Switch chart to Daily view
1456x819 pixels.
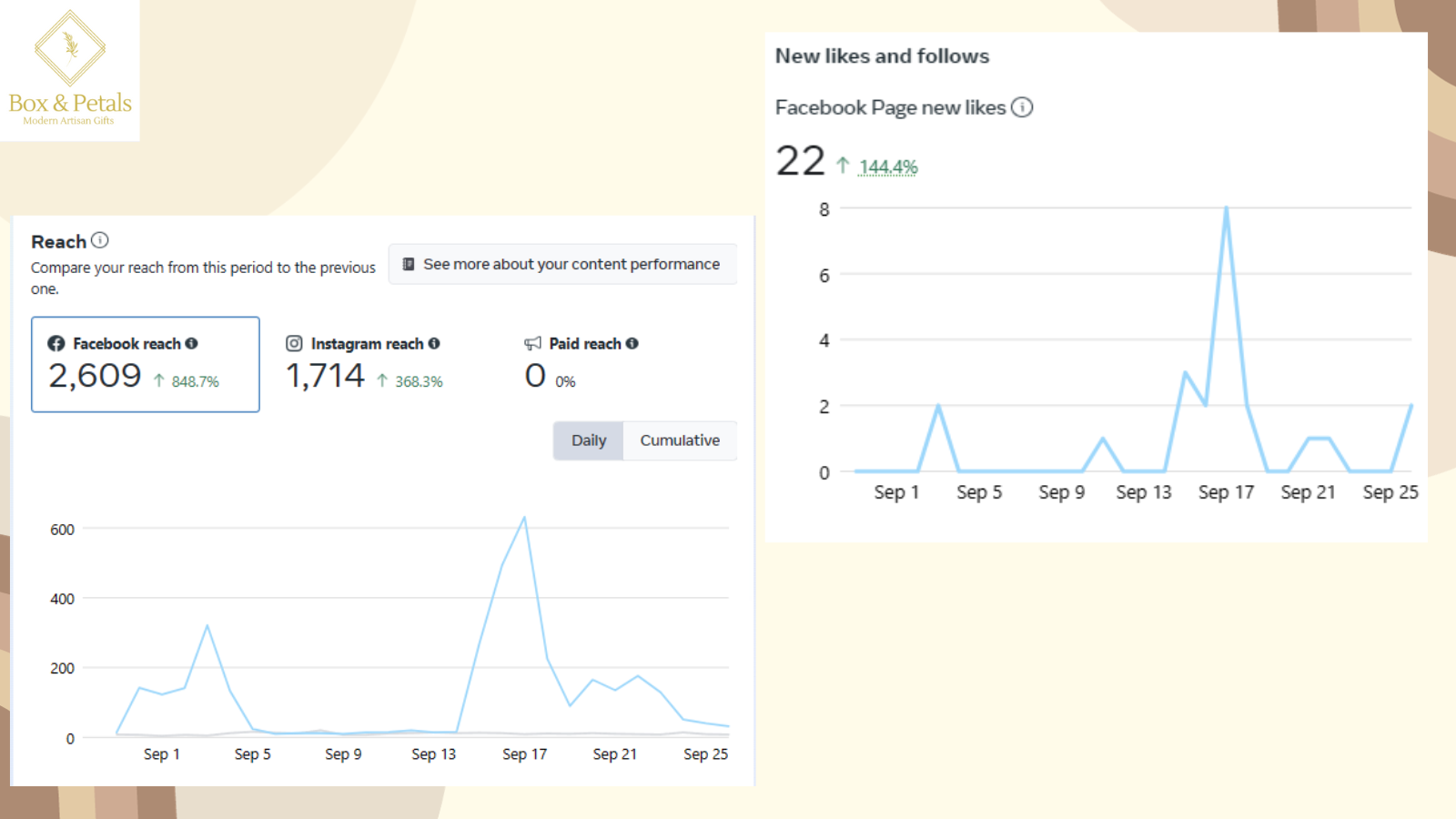pos(589,440)
